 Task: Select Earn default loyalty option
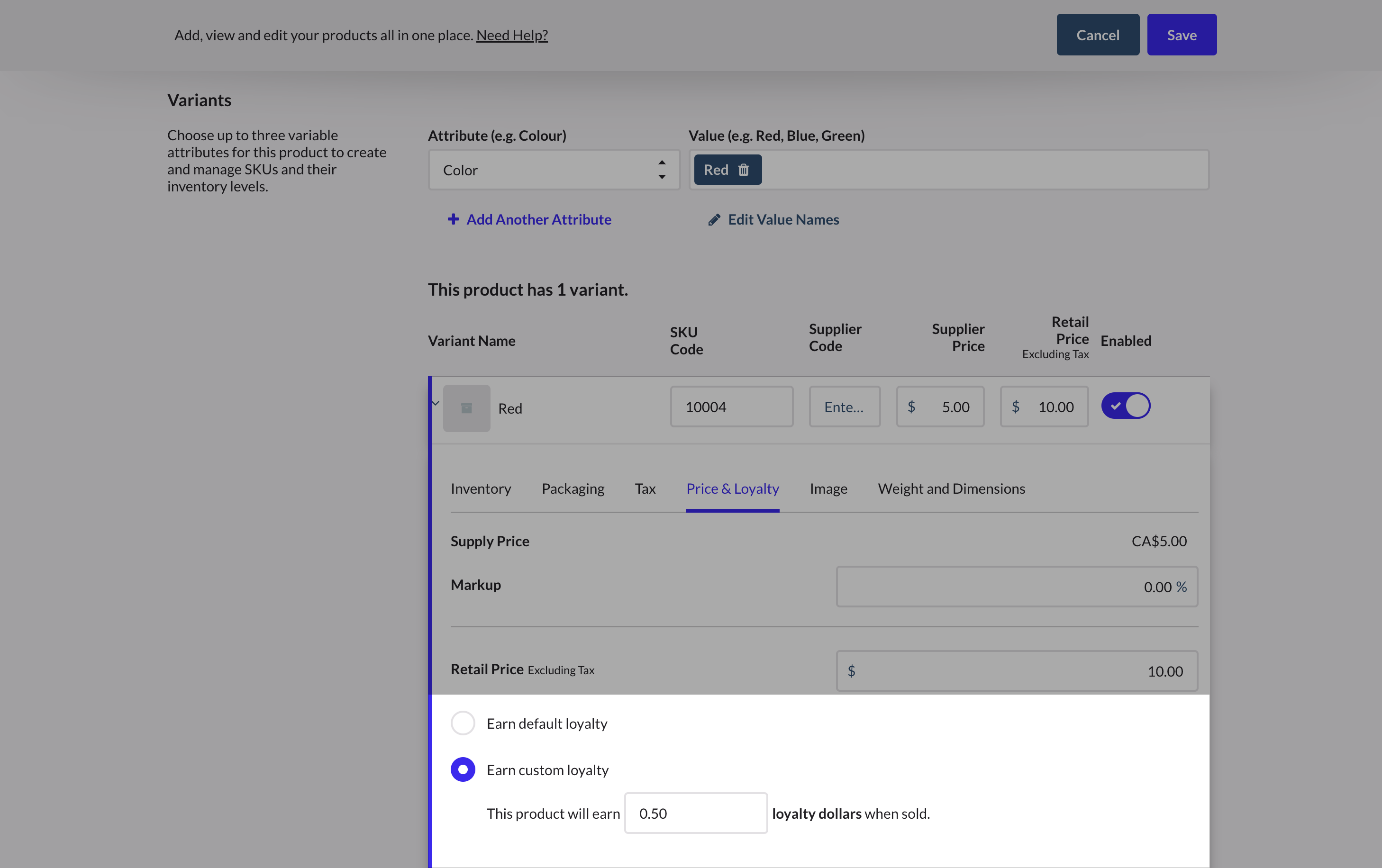pos(463,723)
